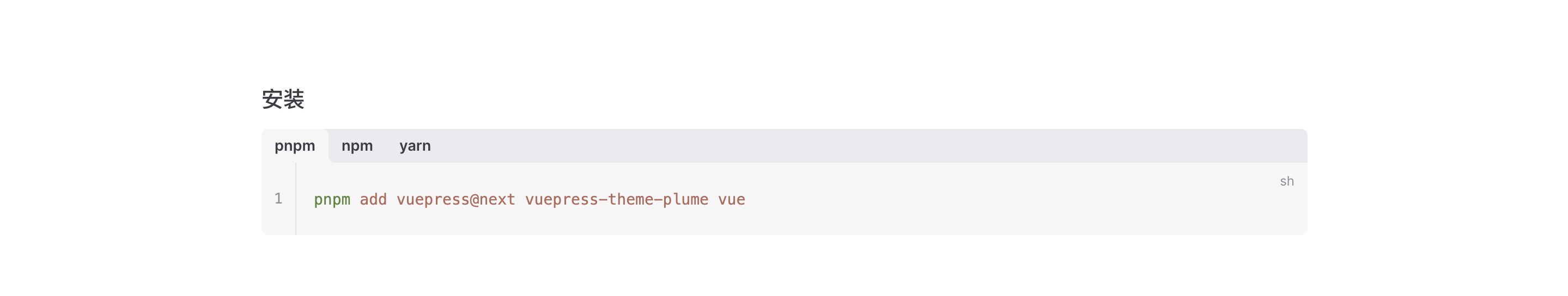1568x296 pixels.
Task: Click the vuepress@next package in the code line
Action: tap(456, 200)
